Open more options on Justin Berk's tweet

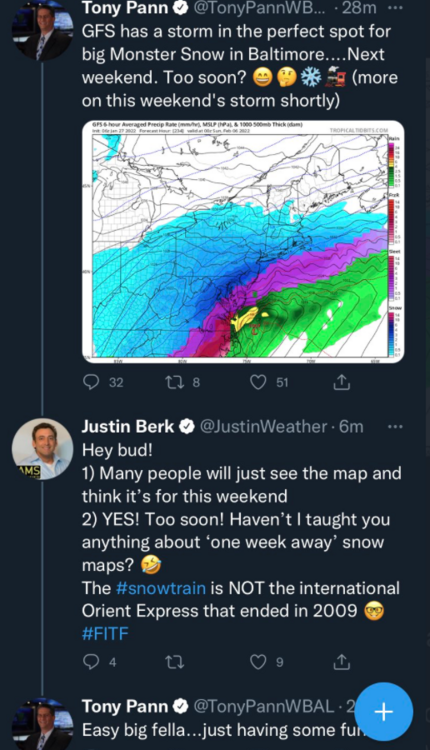point(395,426)
